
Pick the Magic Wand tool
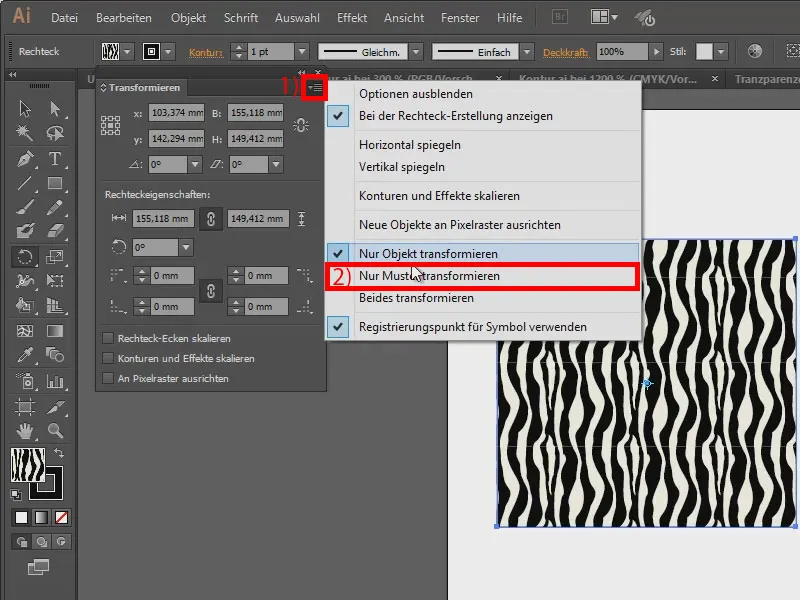pos(24,133)
